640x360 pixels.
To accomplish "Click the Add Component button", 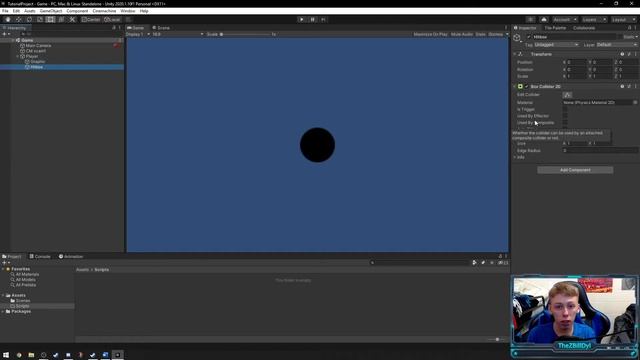I will pos(575,170).
